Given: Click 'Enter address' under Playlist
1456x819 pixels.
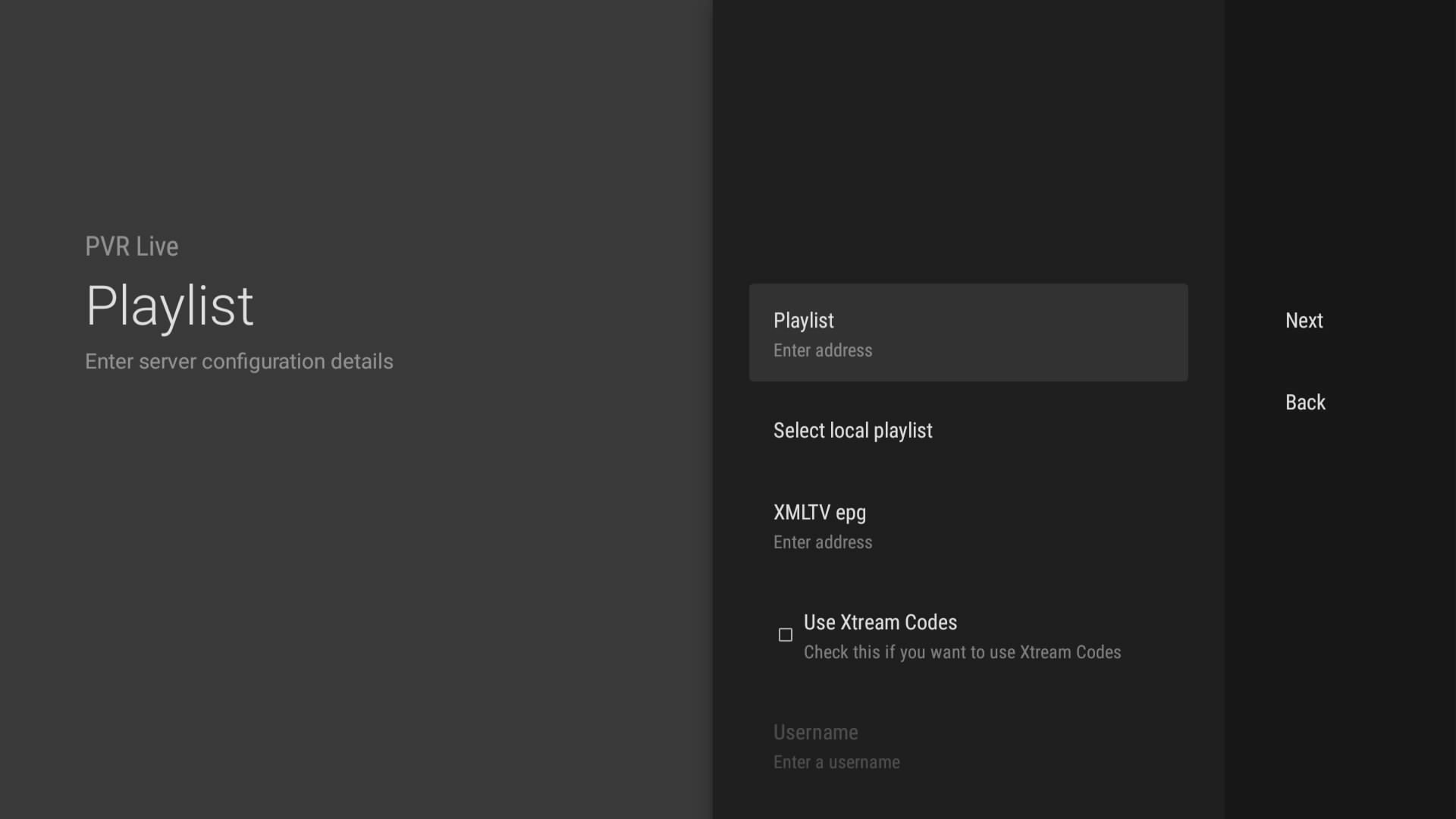Looking at the screenshot, I should 823,351.
